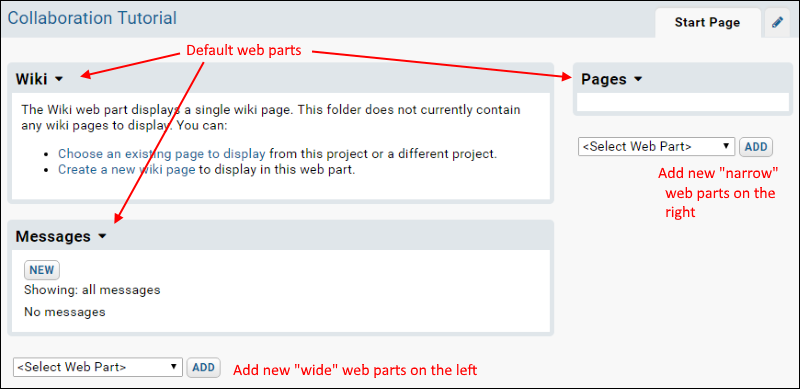Click the empty Pages web part content area
Viewport: 800px width, 389px height.
pyautogui.click(x=683, y=102)
